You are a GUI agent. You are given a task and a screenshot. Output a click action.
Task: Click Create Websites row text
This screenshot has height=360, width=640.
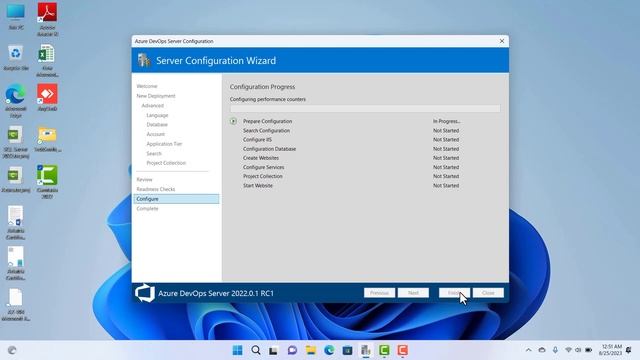pos(261,158)
